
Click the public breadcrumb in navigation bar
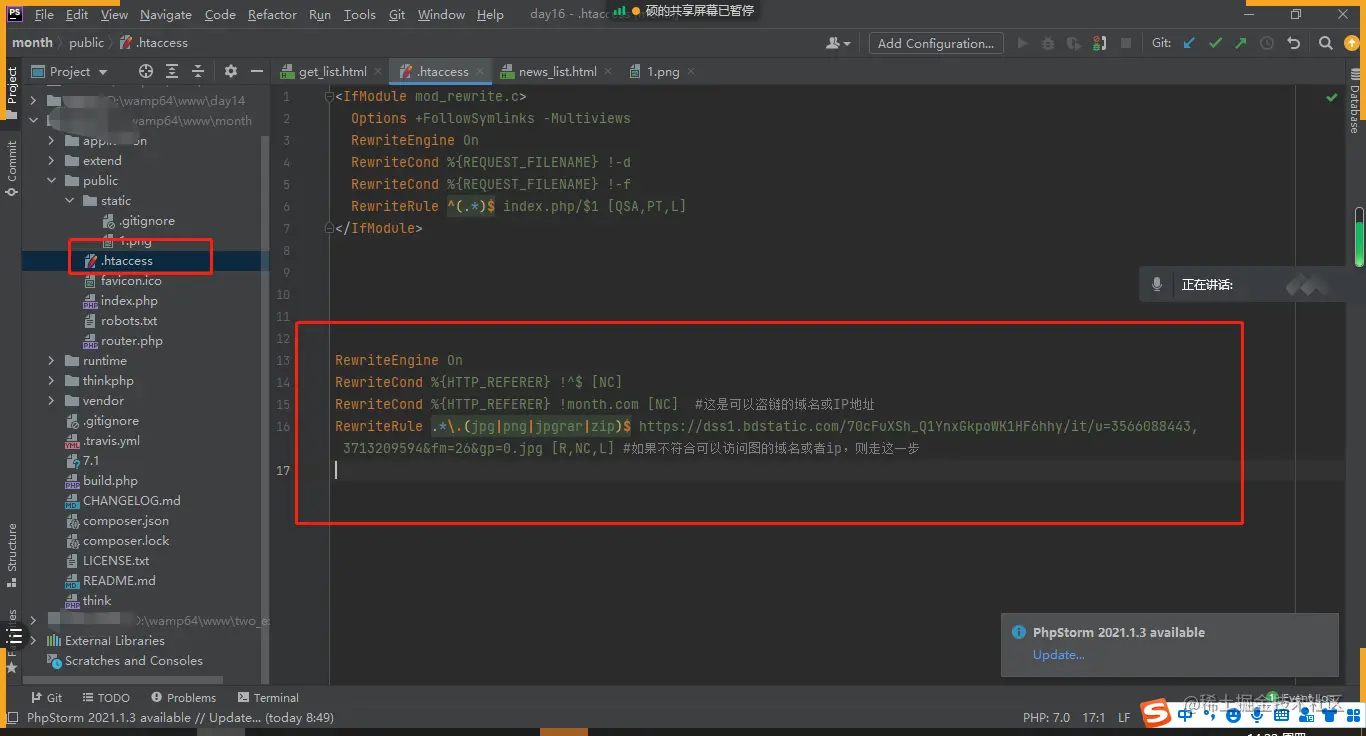click(x=86, y=43)
